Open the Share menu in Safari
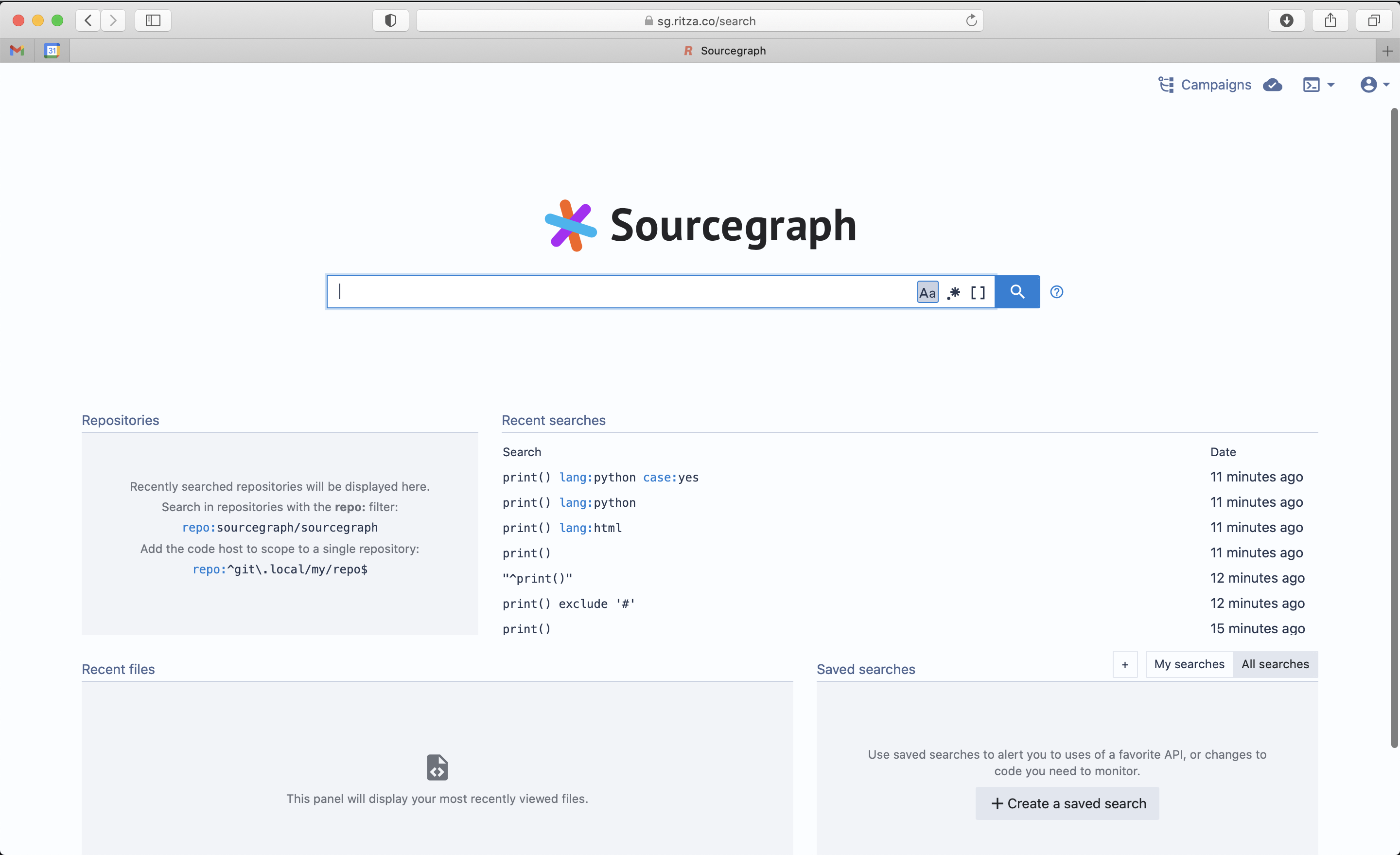 coord(1330,20)
